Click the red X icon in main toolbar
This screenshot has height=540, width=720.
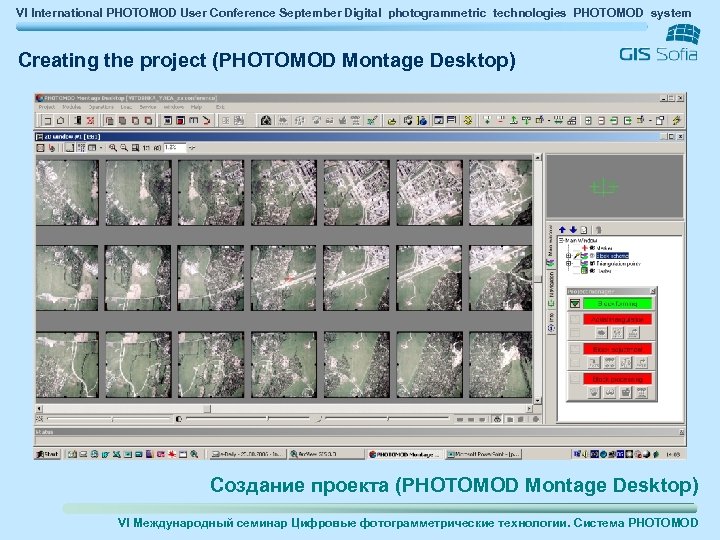click(90, 121)
